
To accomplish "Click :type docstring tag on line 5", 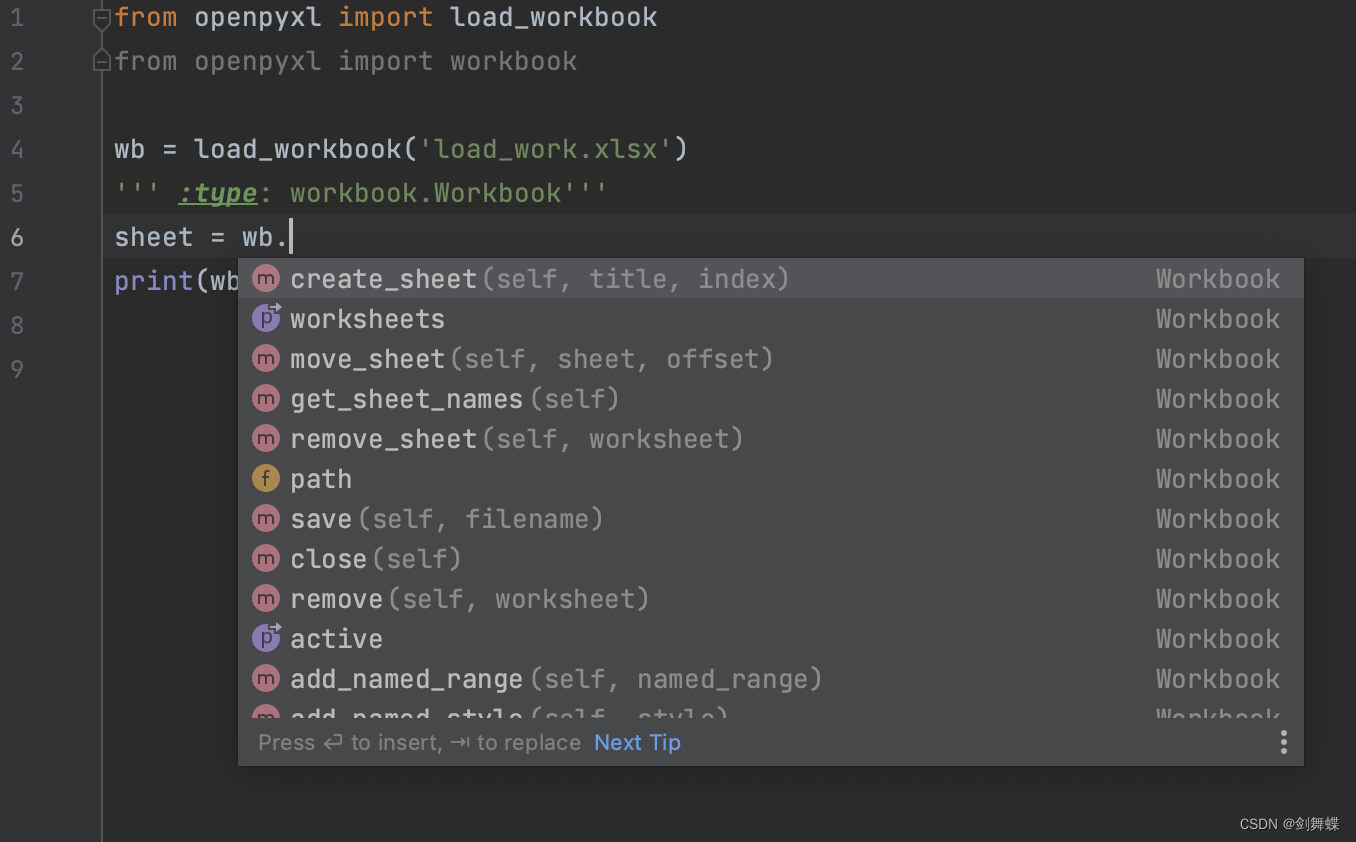I will [x=218, y=193].
